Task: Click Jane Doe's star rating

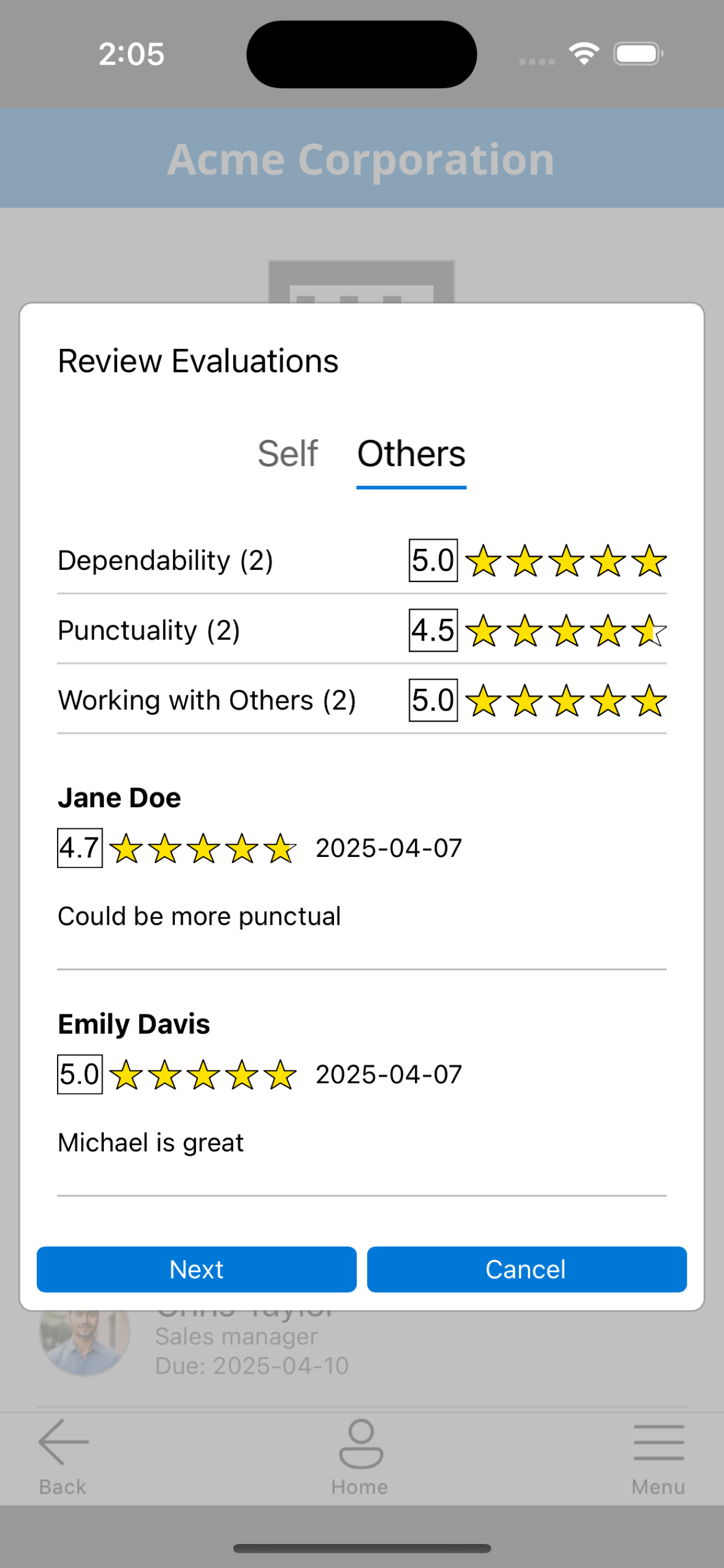Action: tap(203, 849)
